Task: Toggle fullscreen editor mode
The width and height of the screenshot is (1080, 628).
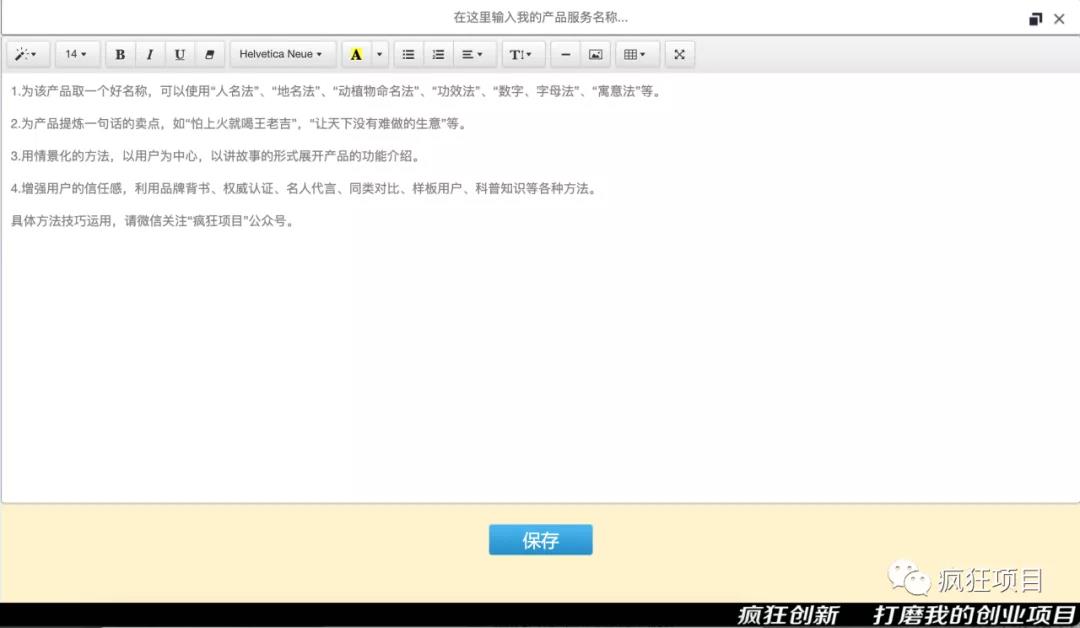Action: pos(680,54)
